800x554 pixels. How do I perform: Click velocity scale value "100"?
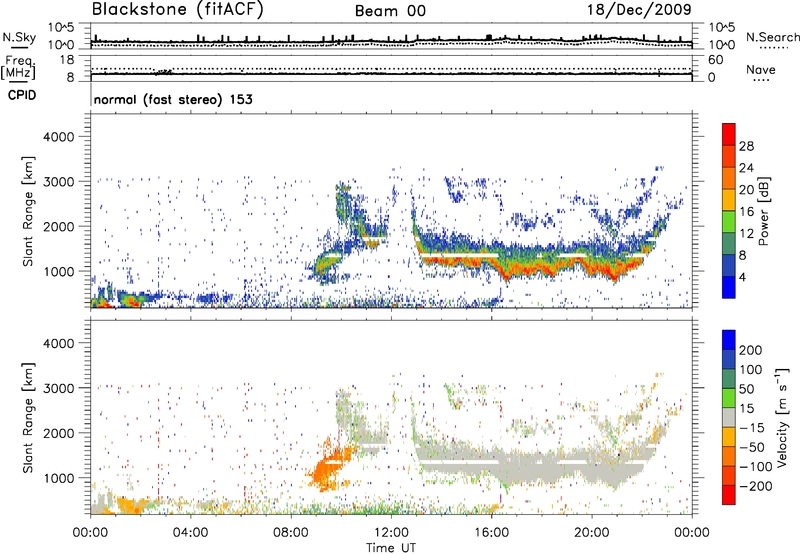tap(751, 369)
